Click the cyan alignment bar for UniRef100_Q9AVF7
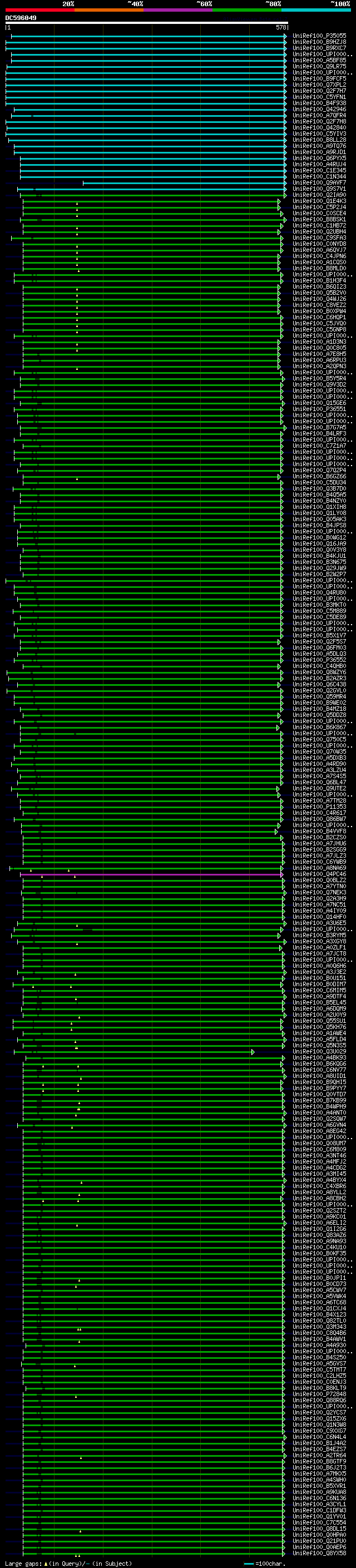Image resolution: width=356 pixels, height=1568 pixels. [x=185, y=182]
